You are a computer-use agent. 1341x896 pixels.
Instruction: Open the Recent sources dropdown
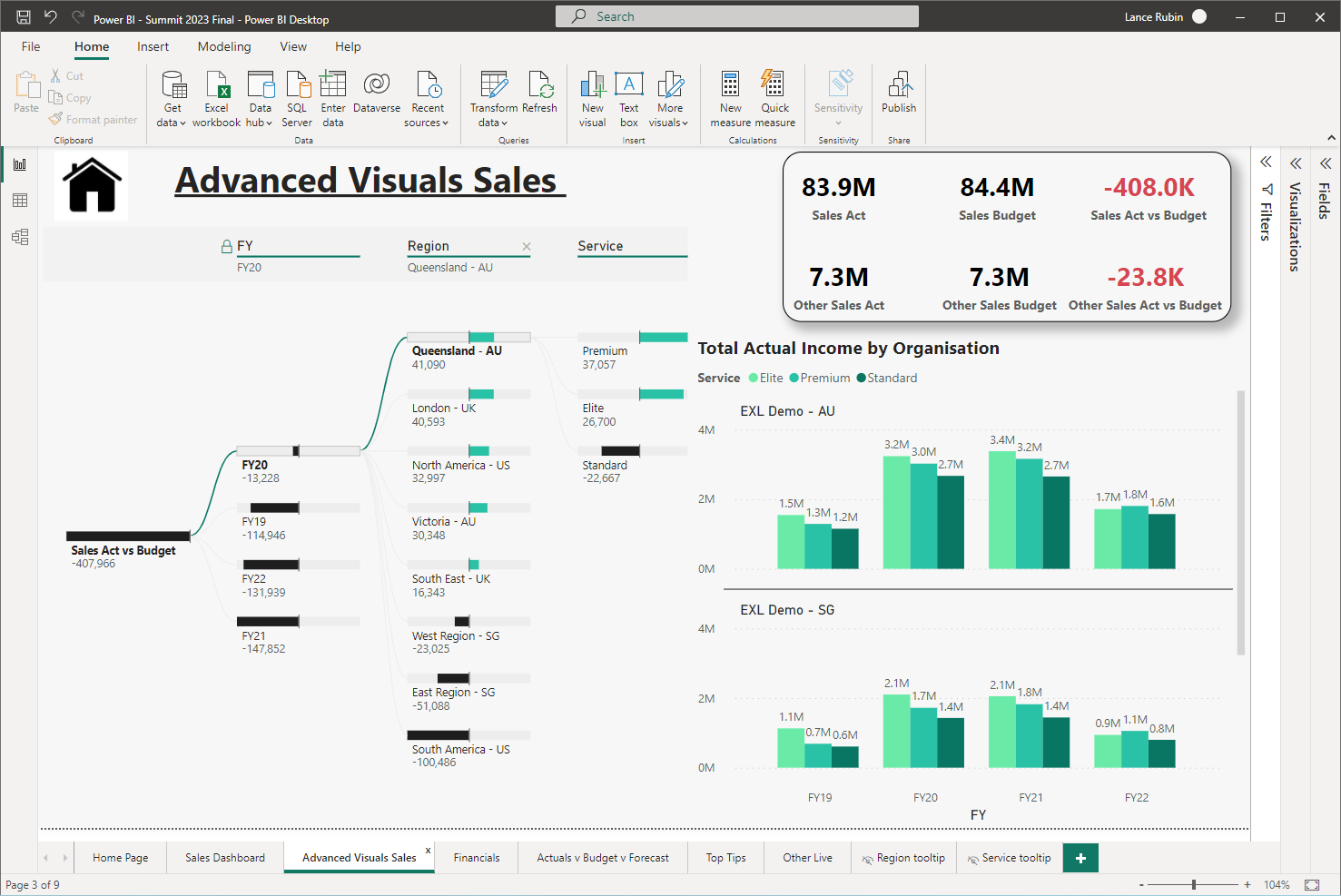point(427,99)
